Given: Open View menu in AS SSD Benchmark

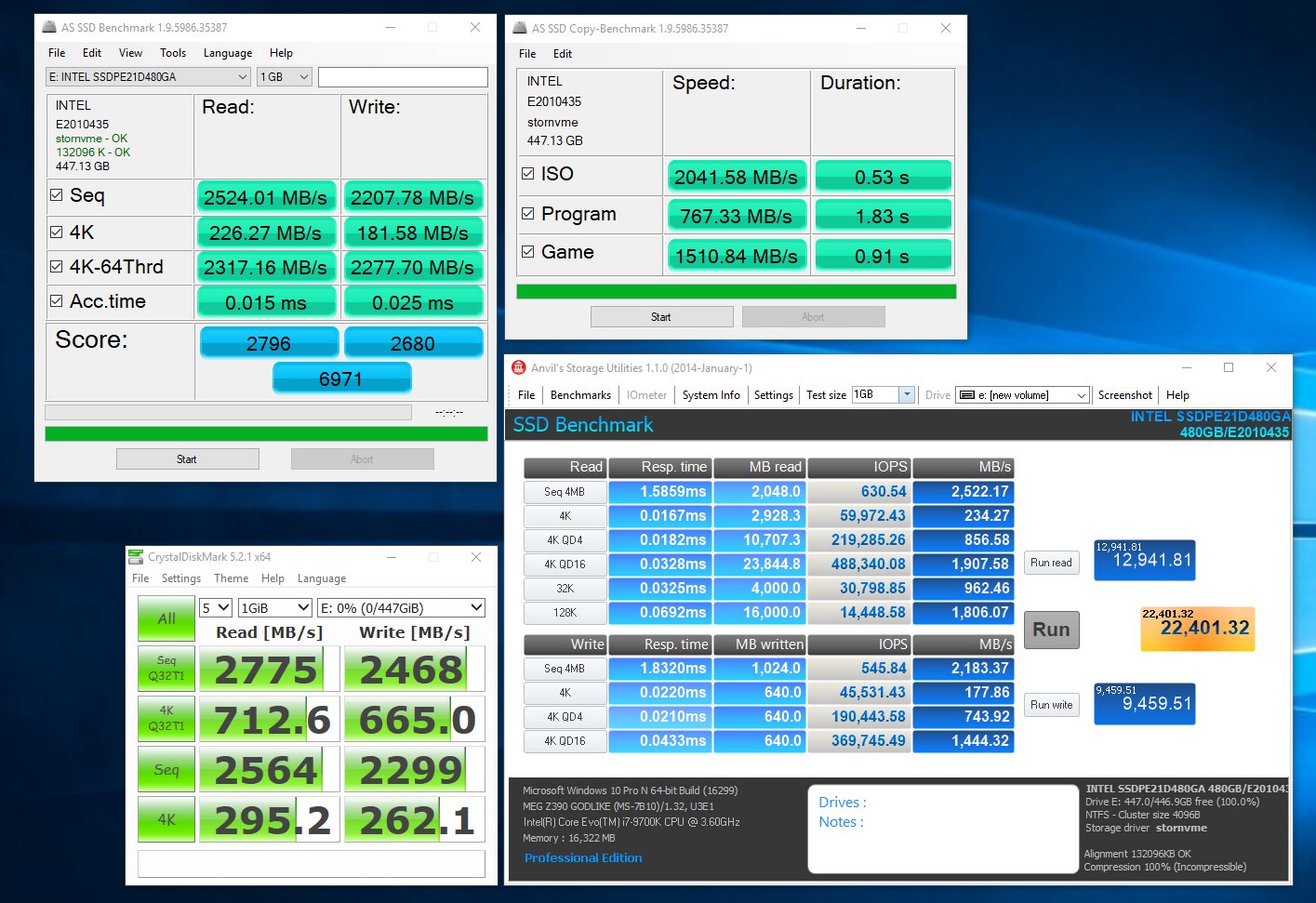Looking at the screenshot, I should 130,53.
